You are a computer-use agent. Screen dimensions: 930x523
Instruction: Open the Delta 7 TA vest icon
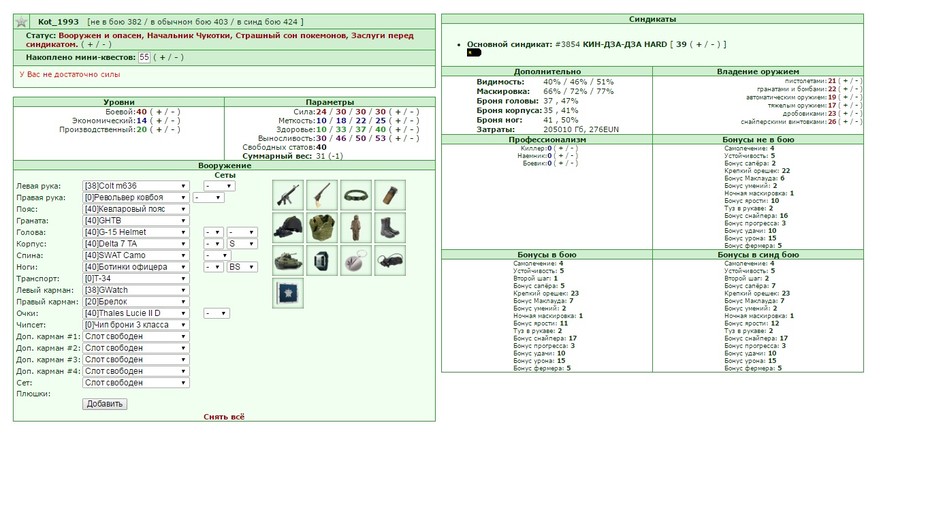pyautogui.click(x=322, y=228)
